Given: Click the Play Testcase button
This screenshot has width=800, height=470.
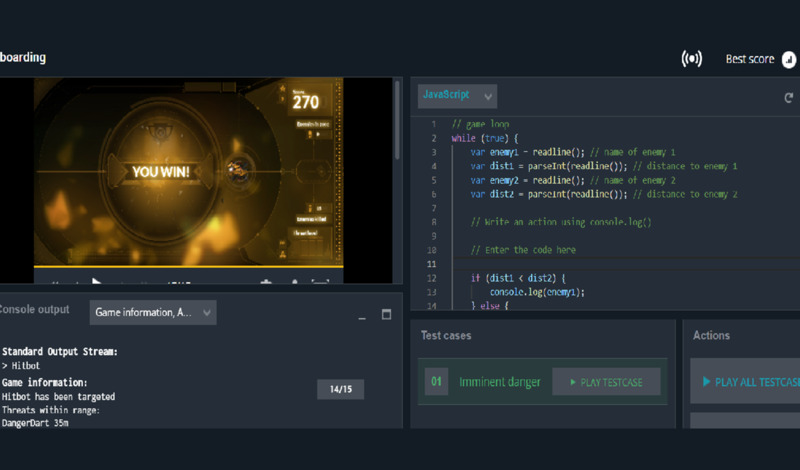Looking at the screenshot, I should click(606, 382).
